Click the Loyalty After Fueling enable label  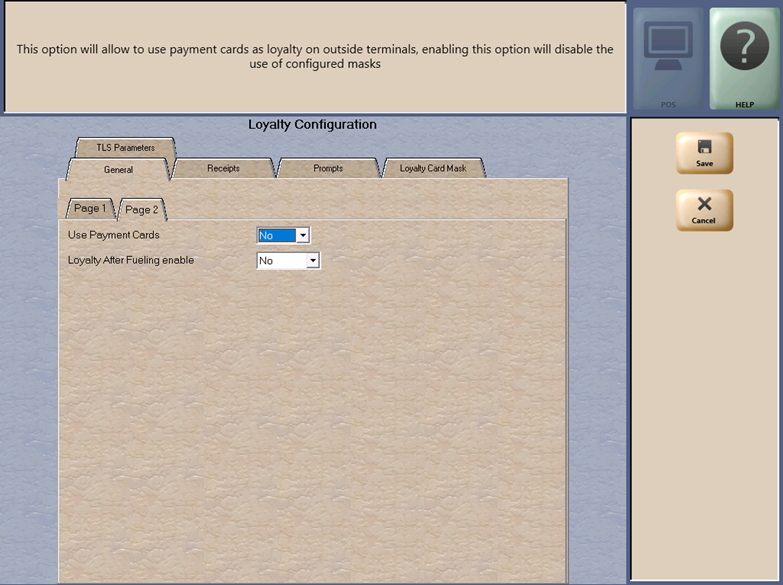coord(131,260)
